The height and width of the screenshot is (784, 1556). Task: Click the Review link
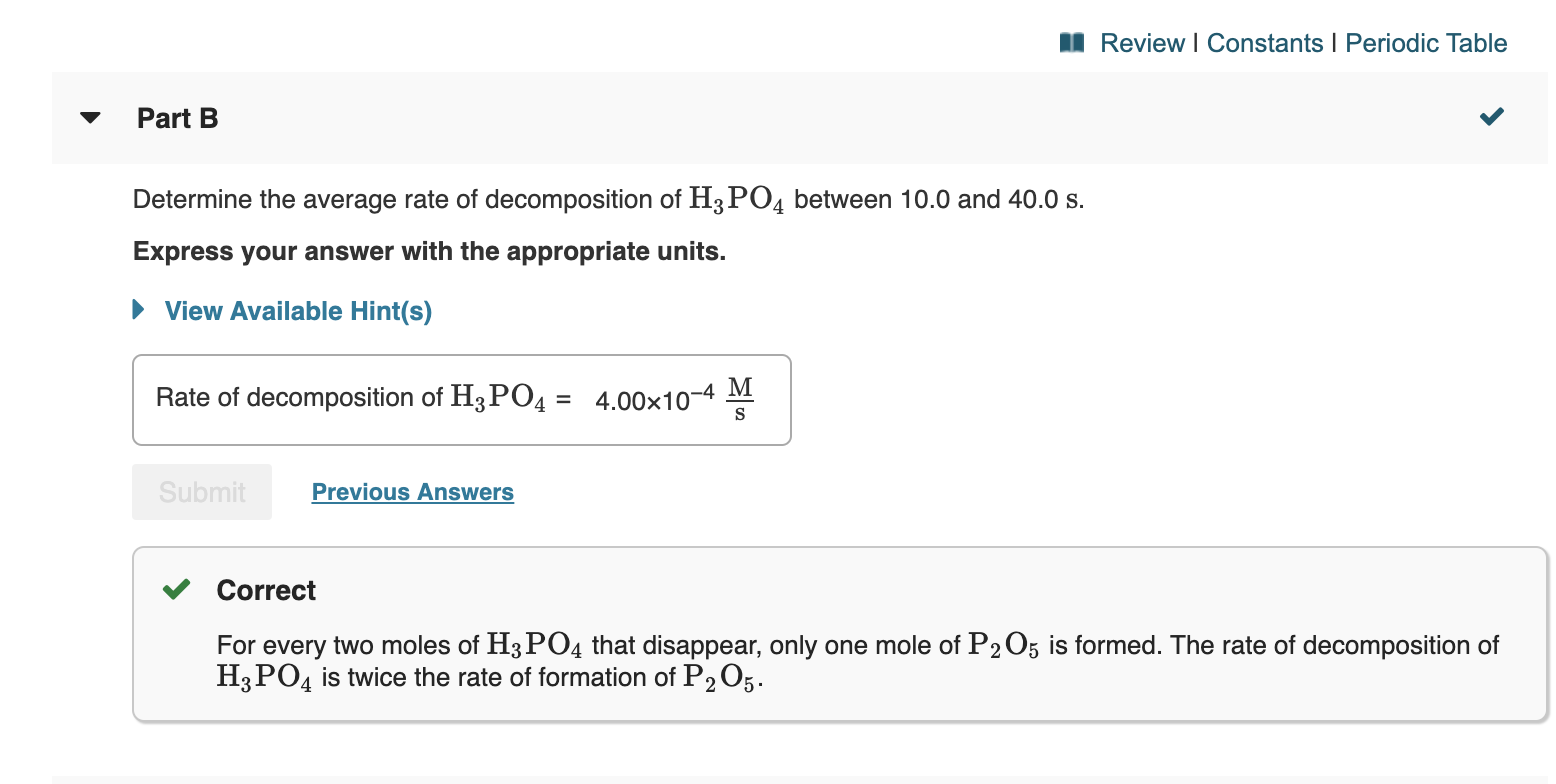1143,43
